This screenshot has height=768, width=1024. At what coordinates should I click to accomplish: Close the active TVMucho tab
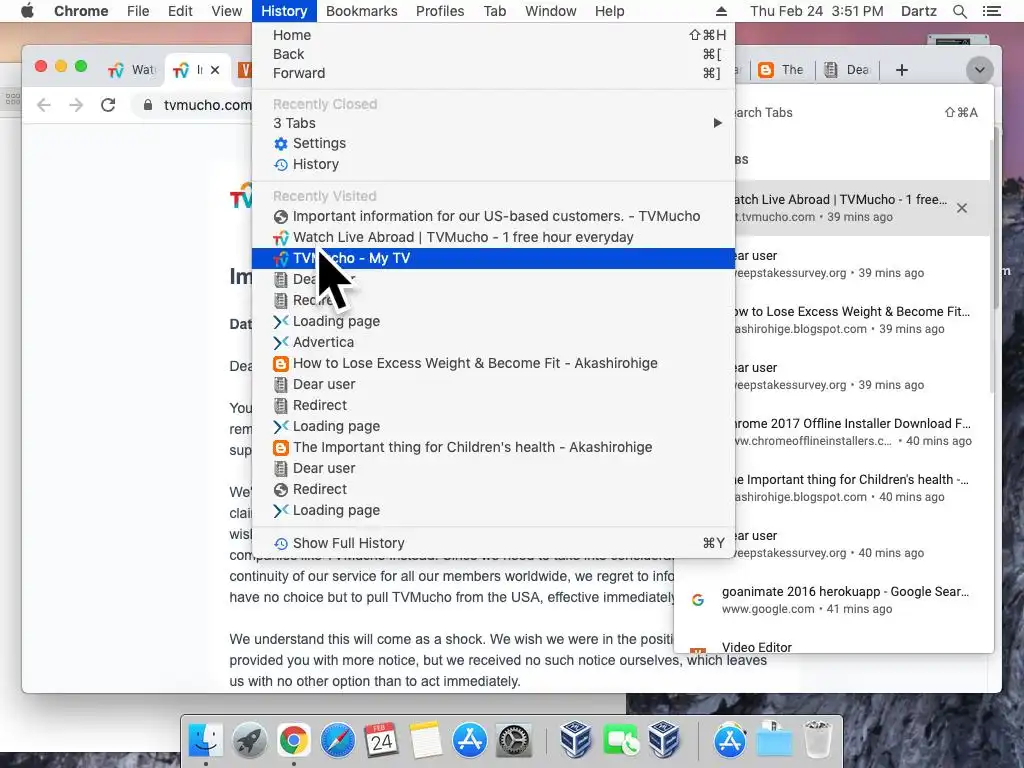216,70
